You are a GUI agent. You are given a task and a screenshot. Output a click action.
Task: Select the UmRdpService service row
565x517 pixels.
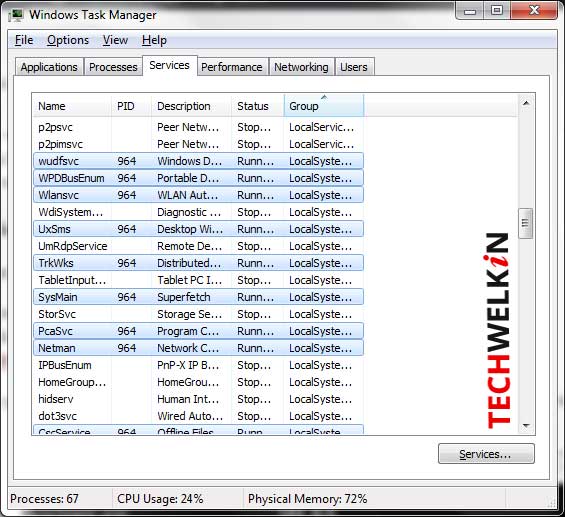click(x=198, y=246)
